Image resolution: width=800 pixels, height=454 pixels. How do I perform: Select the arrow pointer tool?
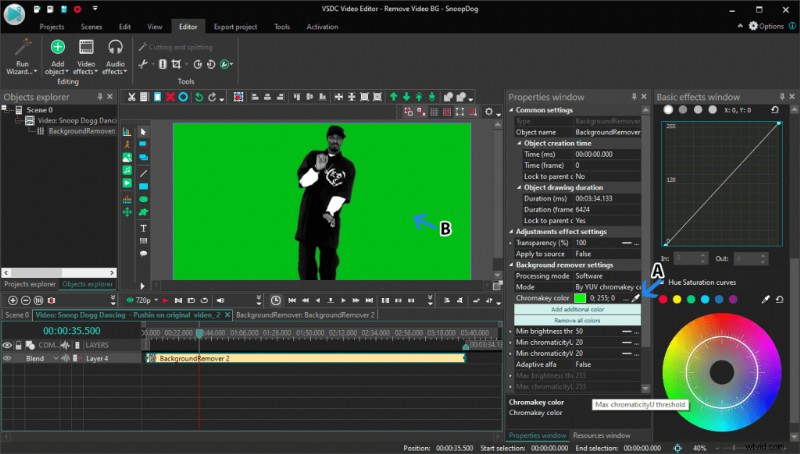point(143,132)
